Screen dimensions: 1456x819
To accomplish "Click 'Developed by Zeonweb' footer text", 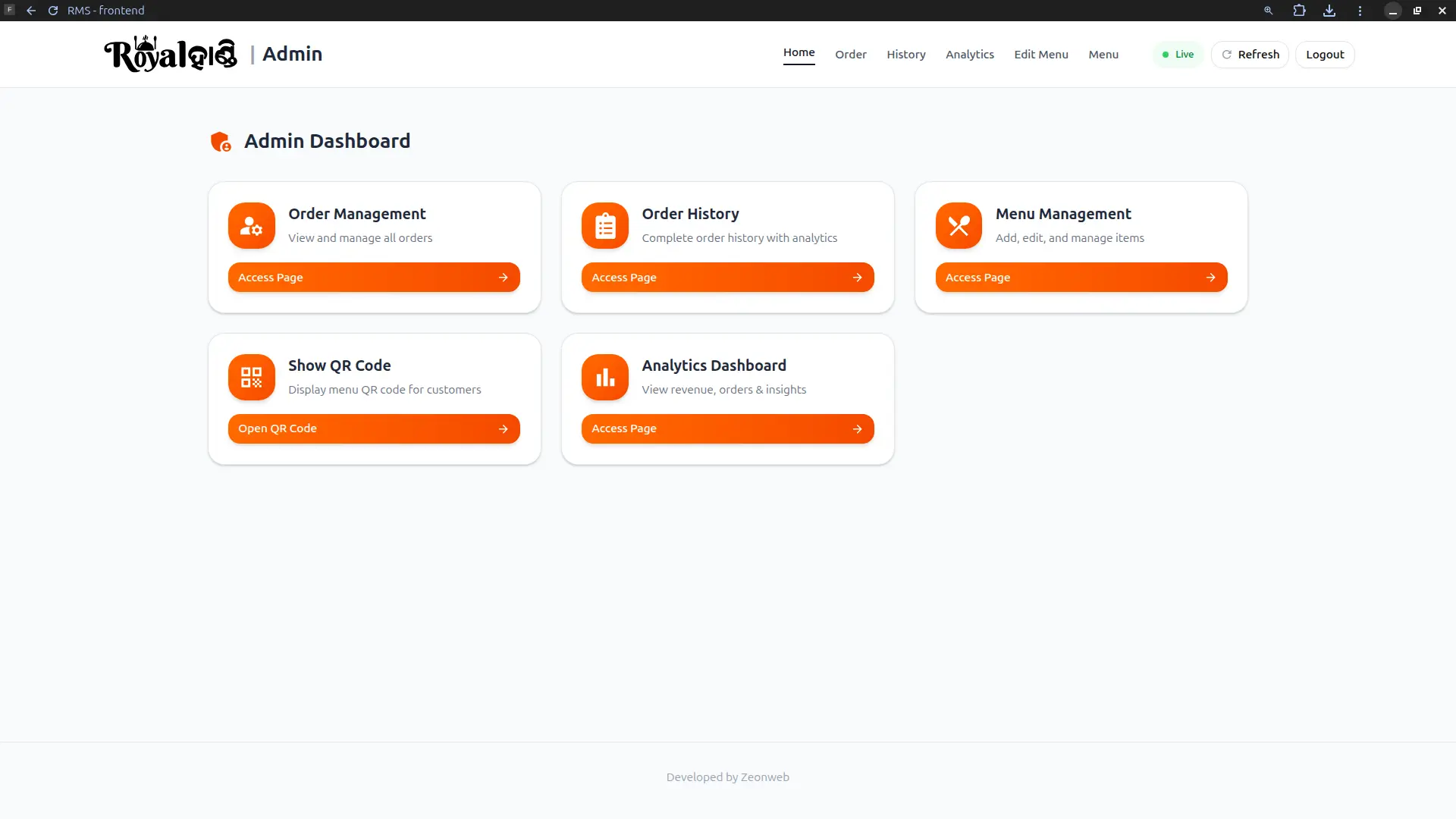I will 728,777.
